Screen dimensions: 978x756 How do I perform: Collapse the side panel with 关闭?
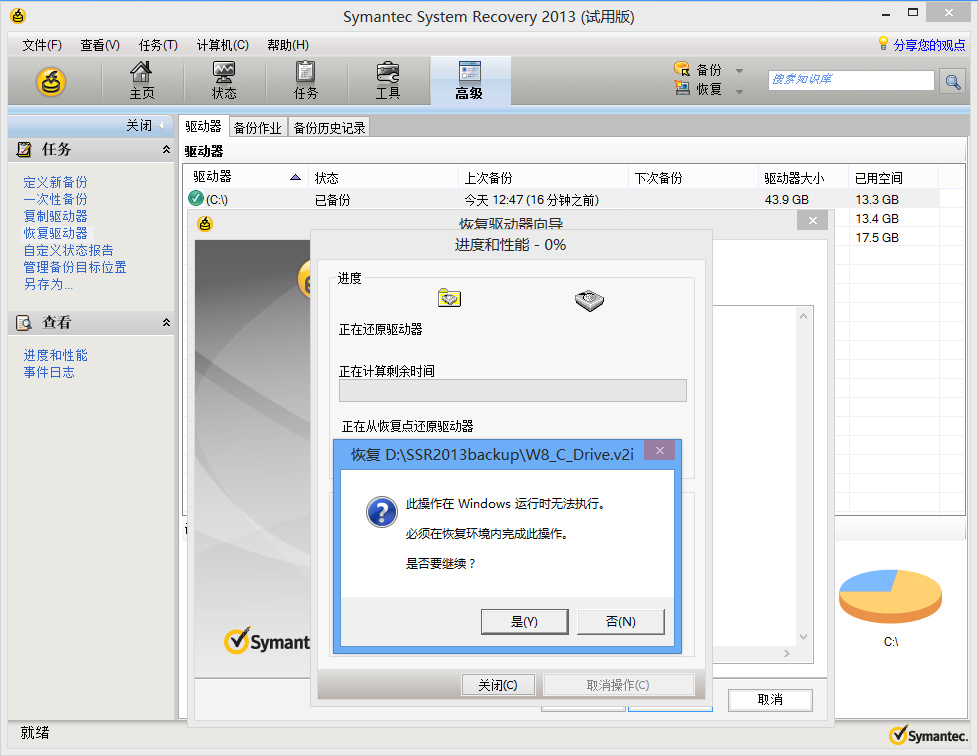145,125
